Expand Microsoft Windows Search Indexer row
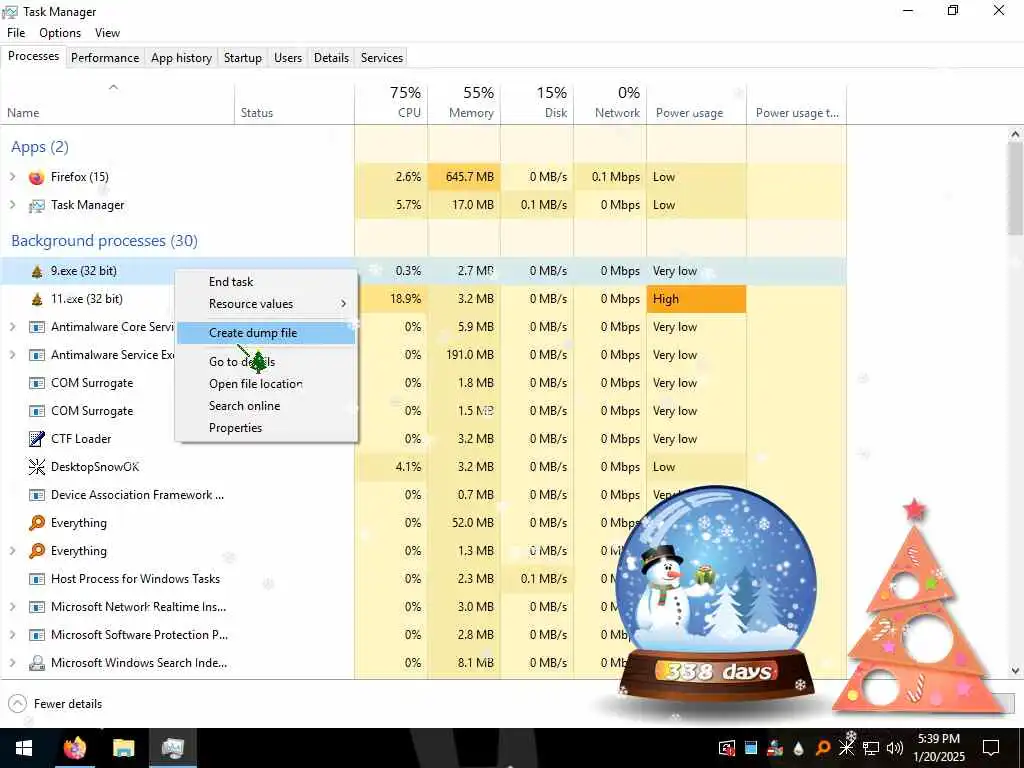 12,664
